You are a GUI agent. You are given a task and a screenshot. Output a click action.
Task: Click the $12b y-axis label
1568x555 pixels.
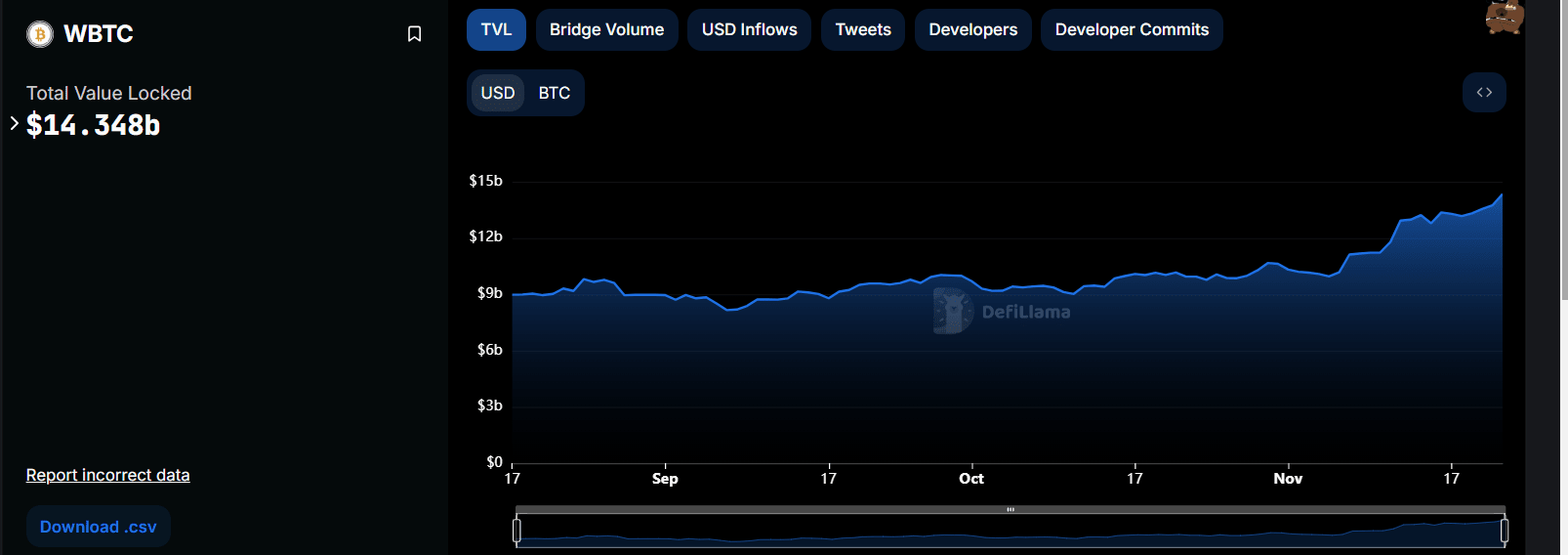pyautogui.click(x=485, y=236)
